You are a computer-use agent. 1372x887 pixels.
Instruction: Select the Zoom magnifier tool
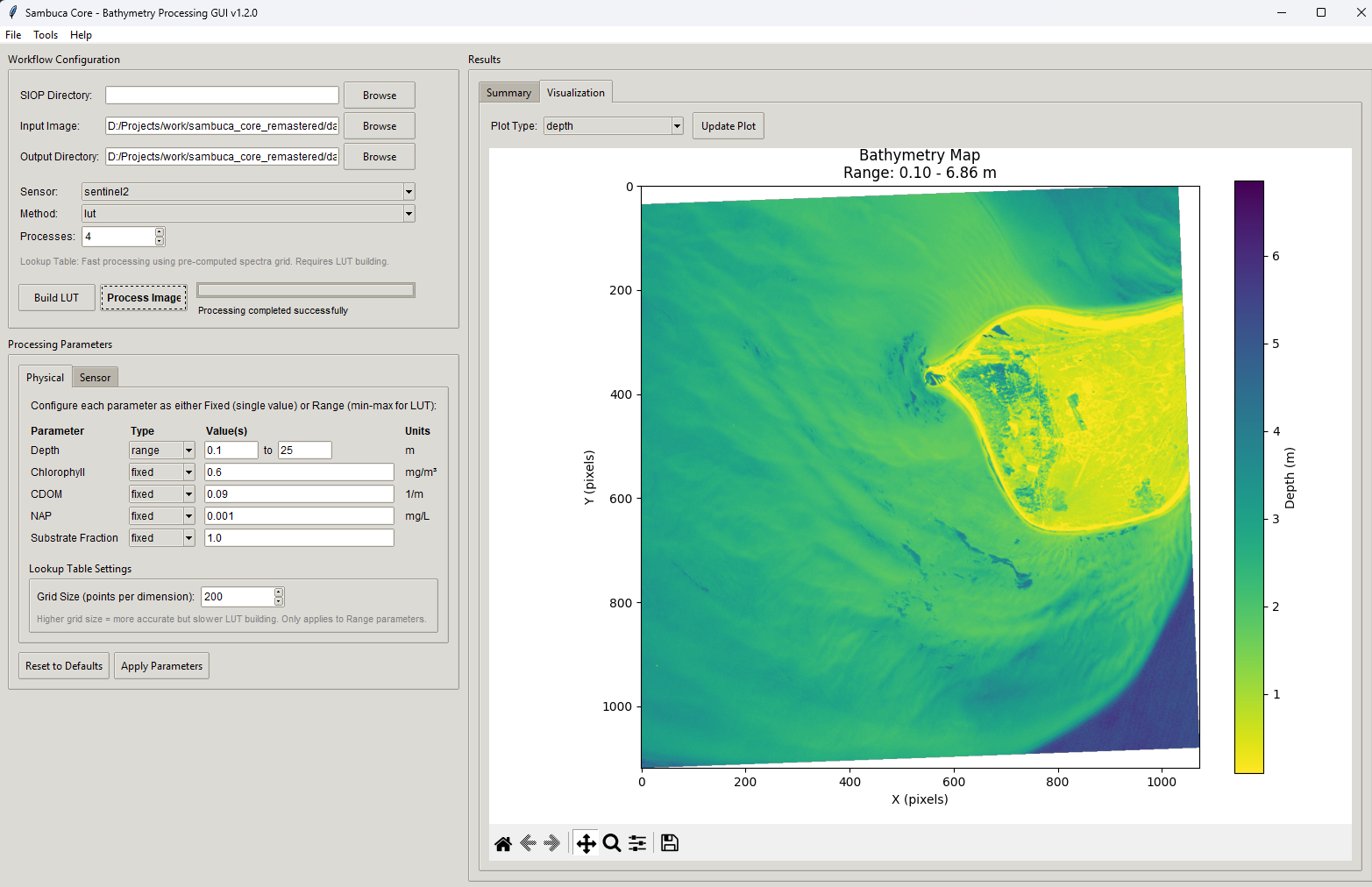[612, 843]
